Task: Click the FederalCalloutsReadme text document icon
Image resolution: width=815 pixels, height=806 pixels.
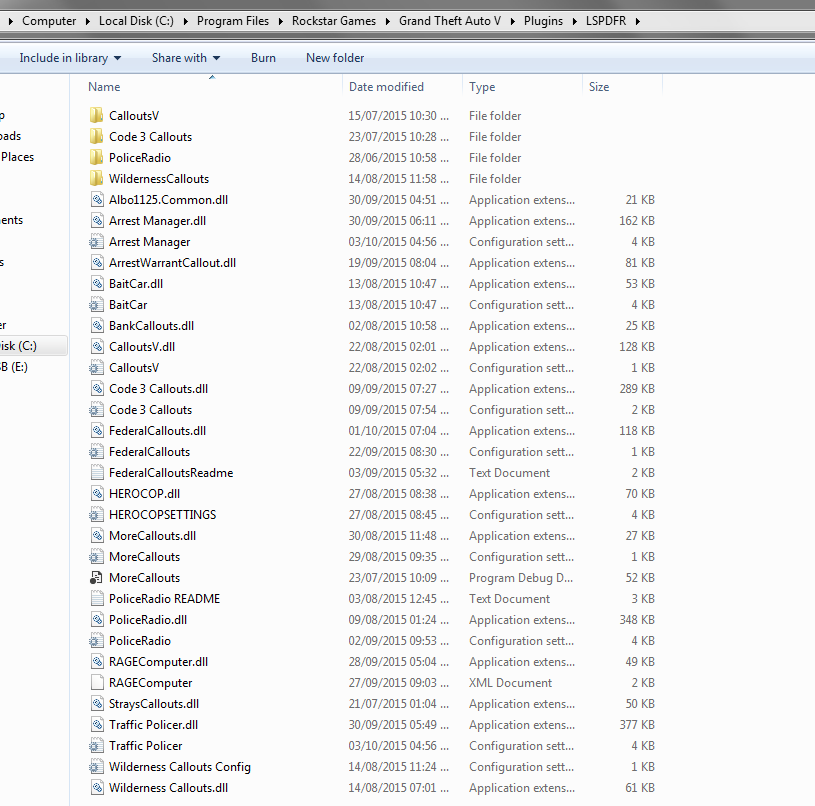Action: (97, 472)
